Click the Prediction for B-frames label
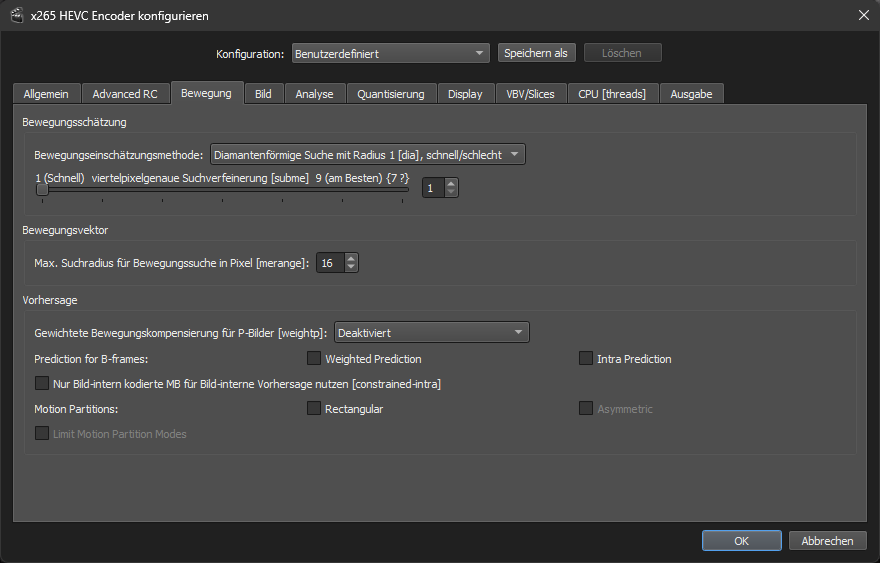 click(x=91, y=359)
